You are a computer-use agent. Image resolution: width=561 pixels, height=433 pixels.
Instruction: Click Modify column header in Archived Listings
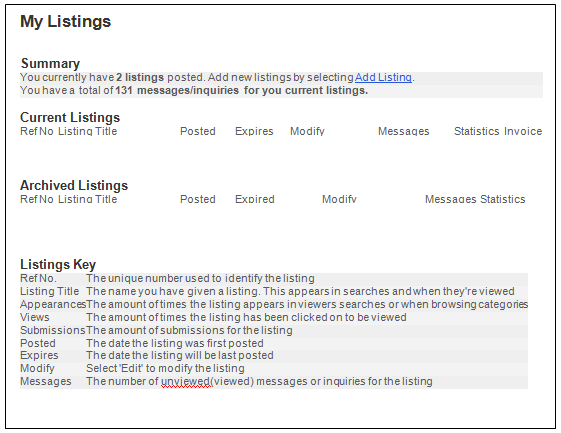(x=339, y=199)
